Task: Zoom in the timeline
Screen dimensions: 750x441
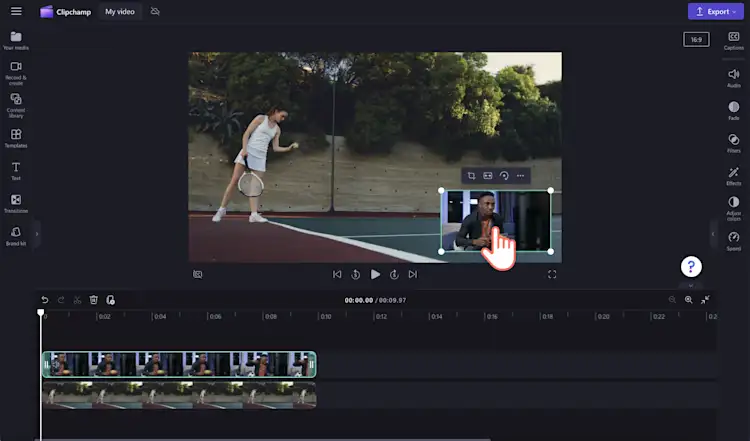Action: pos(688,299)
